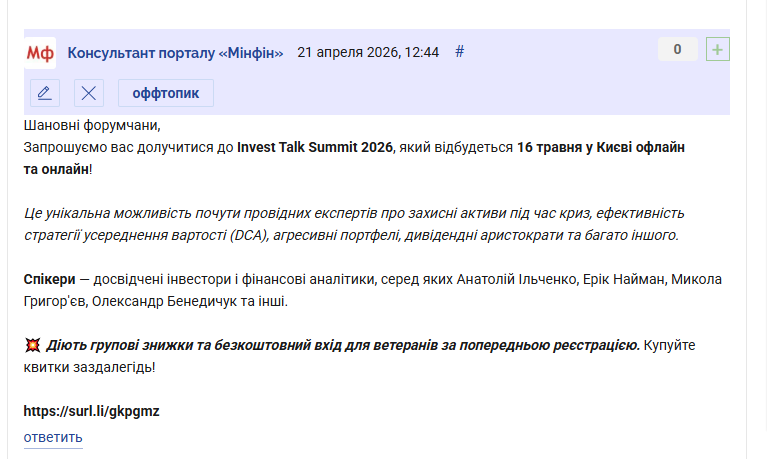Click the greeting Шановні форумчани
The image size is (767, 459).
91,126
